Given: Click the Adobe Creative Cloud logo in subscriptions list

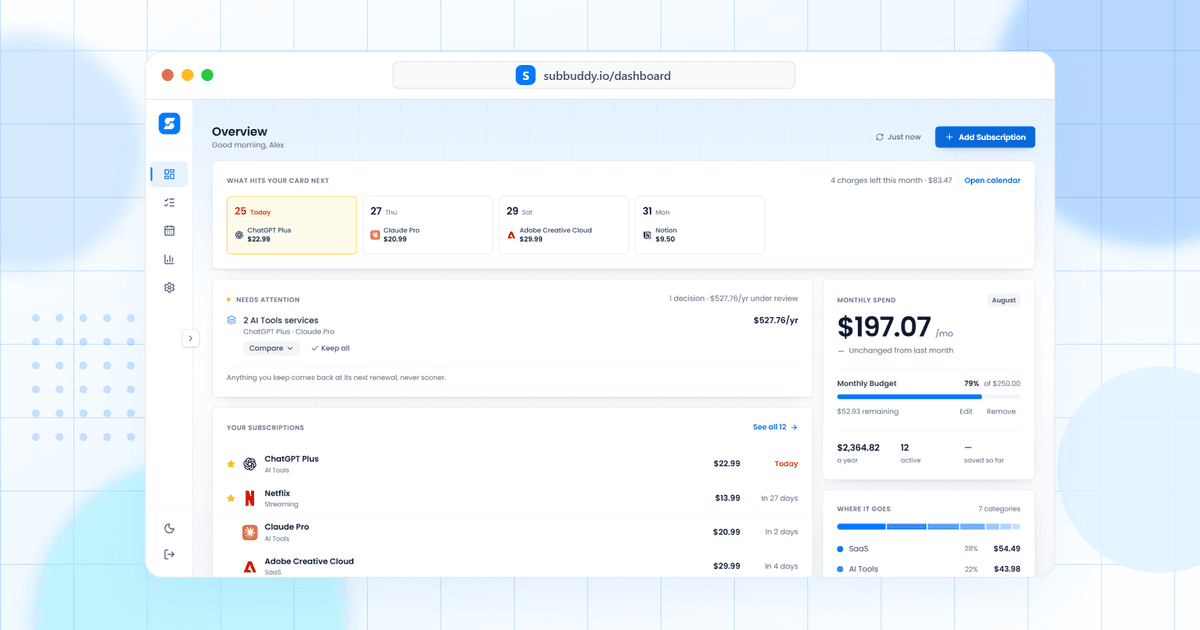Looking at the screenshot, I should [x=249, y=566].
